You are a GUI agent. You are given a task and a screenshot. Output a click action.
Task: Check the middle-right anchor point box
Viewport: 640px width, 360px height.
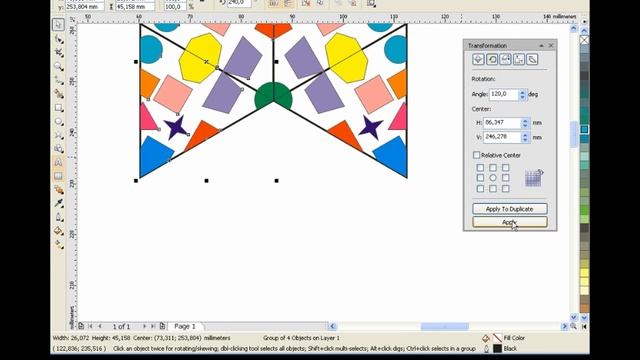tap(506, 178)
